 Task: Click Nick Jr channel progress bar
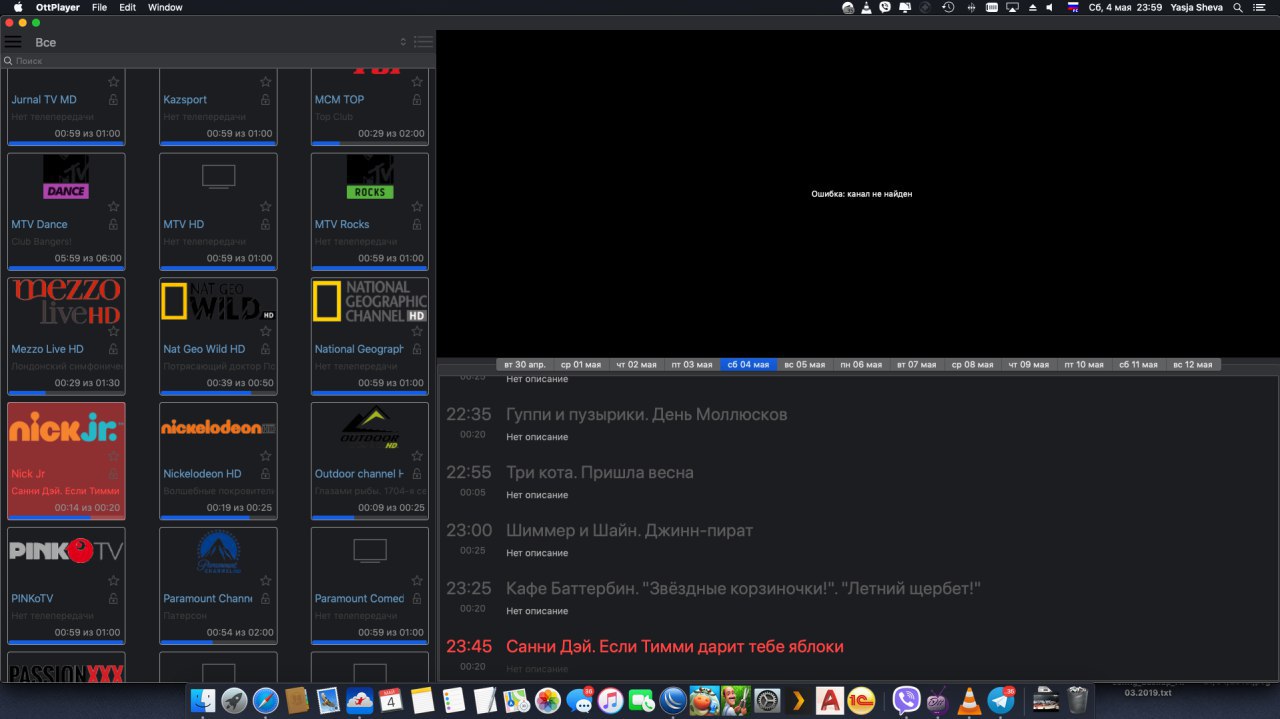point(66,518)
